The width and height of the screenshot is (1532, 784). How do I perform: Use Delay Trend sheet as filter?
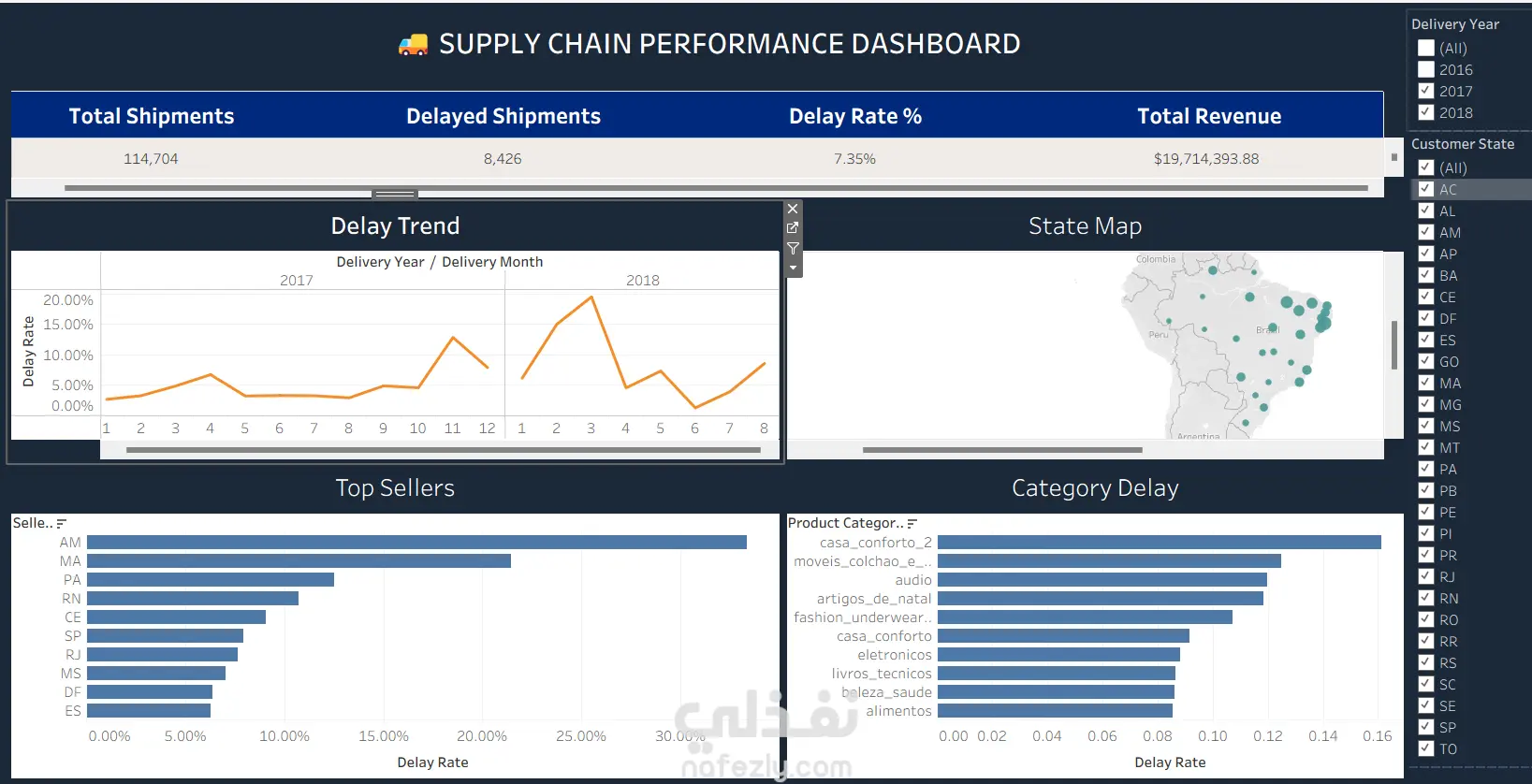pos(793,249)
